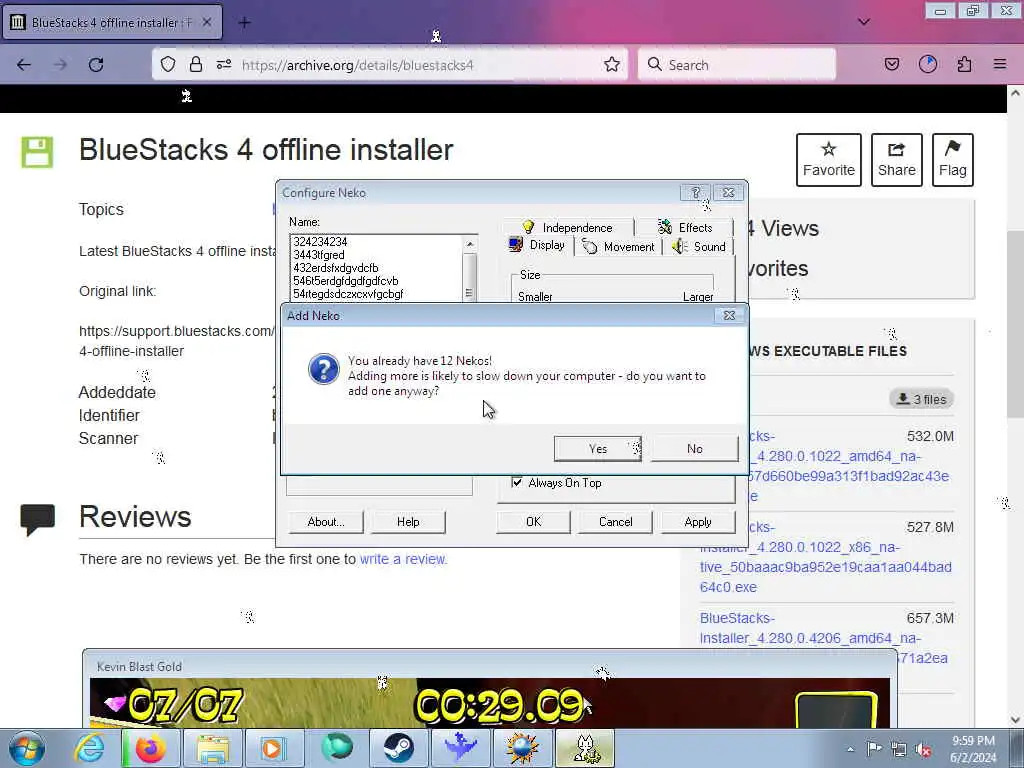The width and height of the screenshot is (1024, 768).
Task: Click the green orb taskbar icon
Action: 336,748
